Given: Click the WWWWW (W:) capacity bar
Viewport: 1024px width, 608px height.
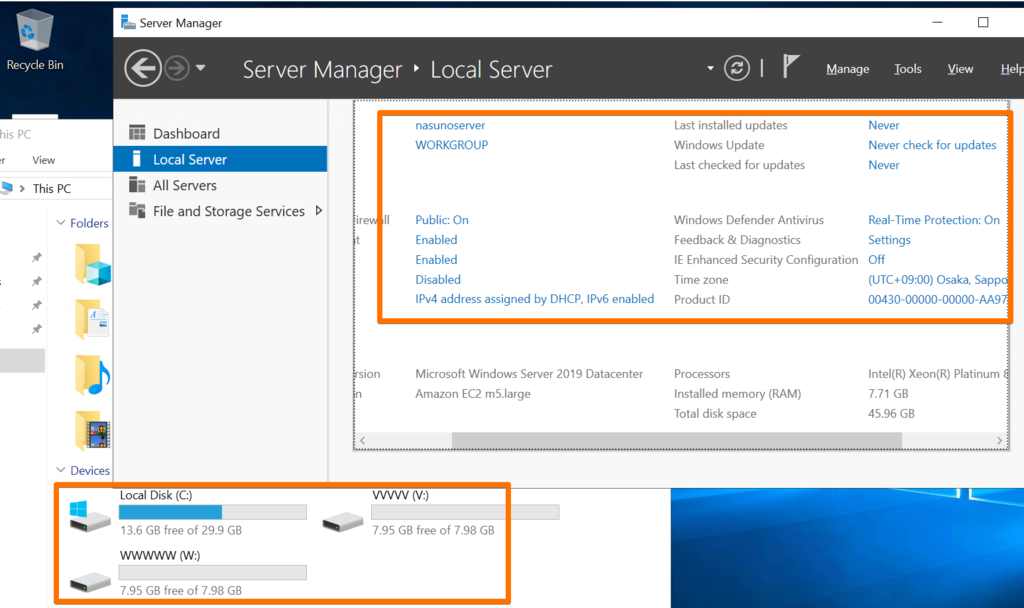Looking at the screenshot, I should click(213, 573).
